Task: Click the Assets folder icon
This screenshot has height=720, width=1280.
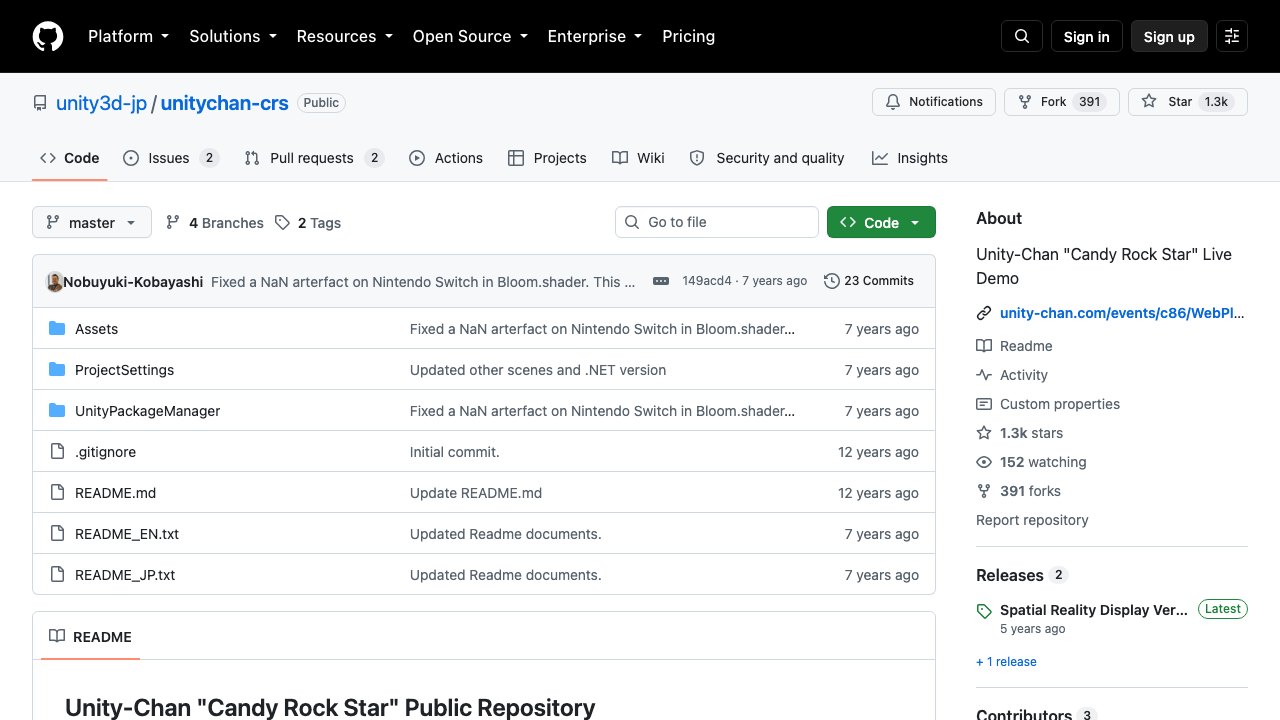Action: (x=57, y=329)
